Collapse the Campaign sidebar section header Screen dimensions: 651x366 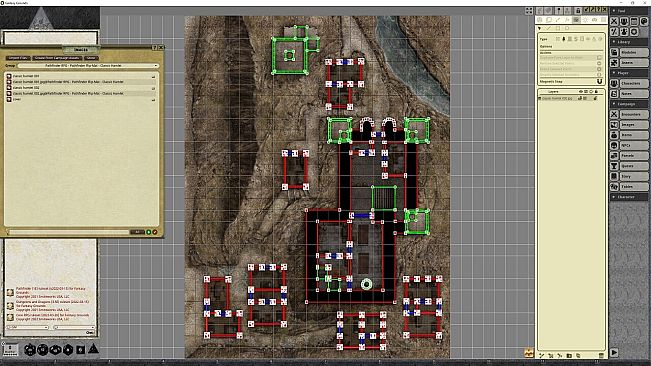pyautogui.click(x=629, y=104)
